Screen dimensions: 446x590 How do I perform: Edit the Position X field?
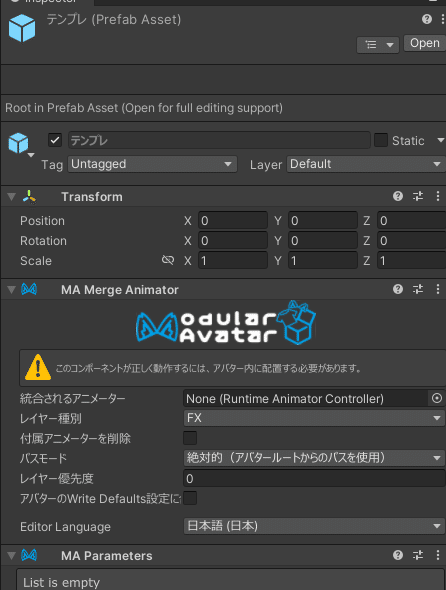click(233, 220)
